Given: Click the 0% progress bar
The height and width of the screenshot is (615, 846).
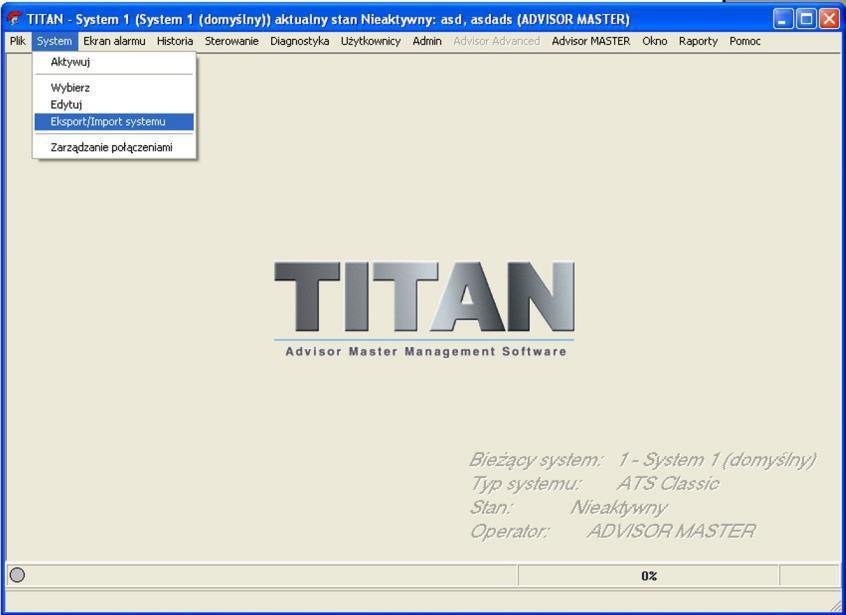Looking at the screenshot, I should click(x=649, y=576).
